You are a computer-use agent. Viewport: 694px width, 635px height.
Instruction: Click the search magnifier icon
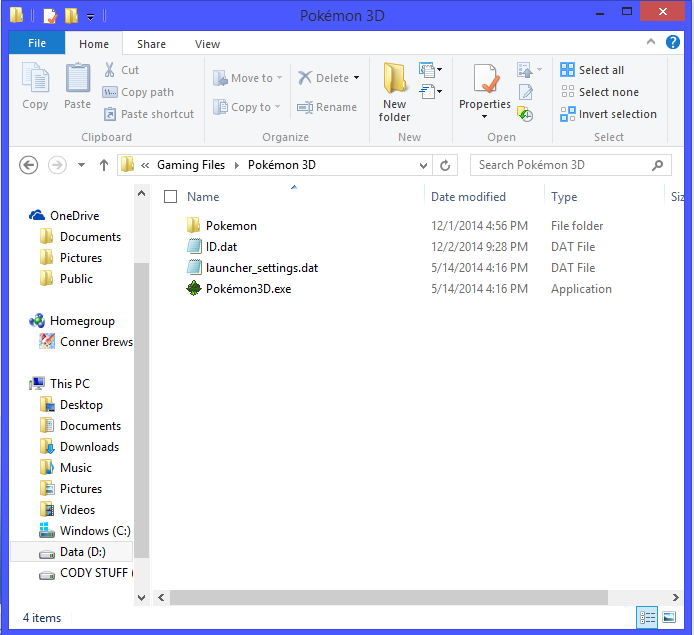[x=657, y=165]
